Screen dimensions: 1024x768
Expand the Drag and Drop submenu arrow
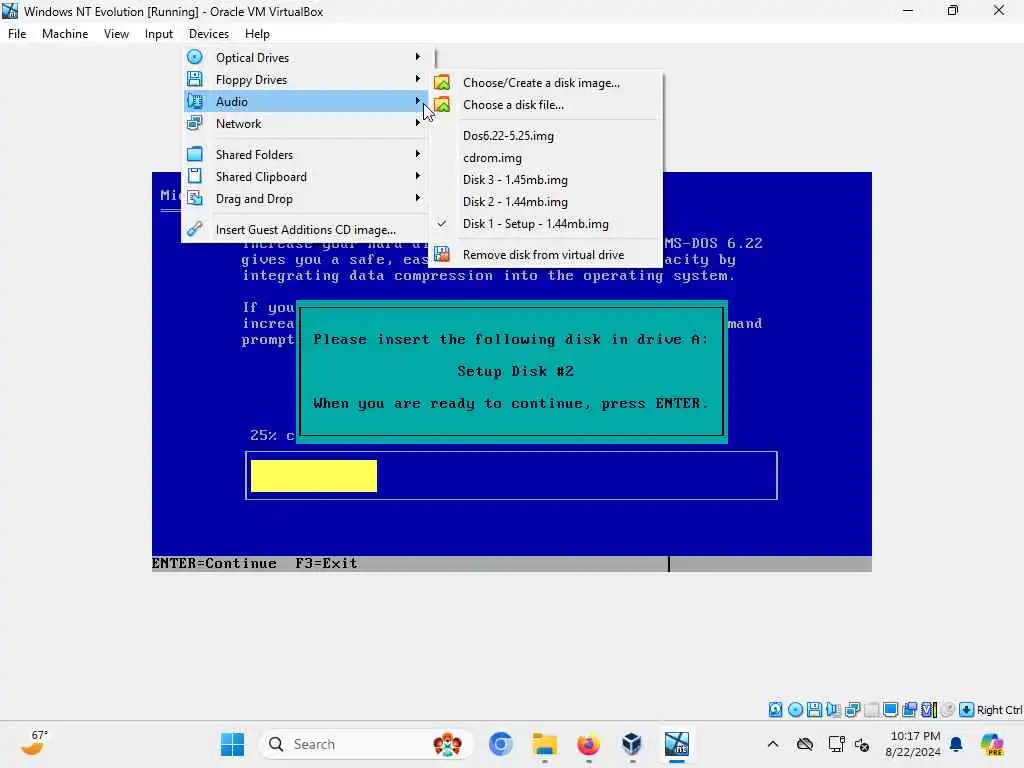point(418,198)
